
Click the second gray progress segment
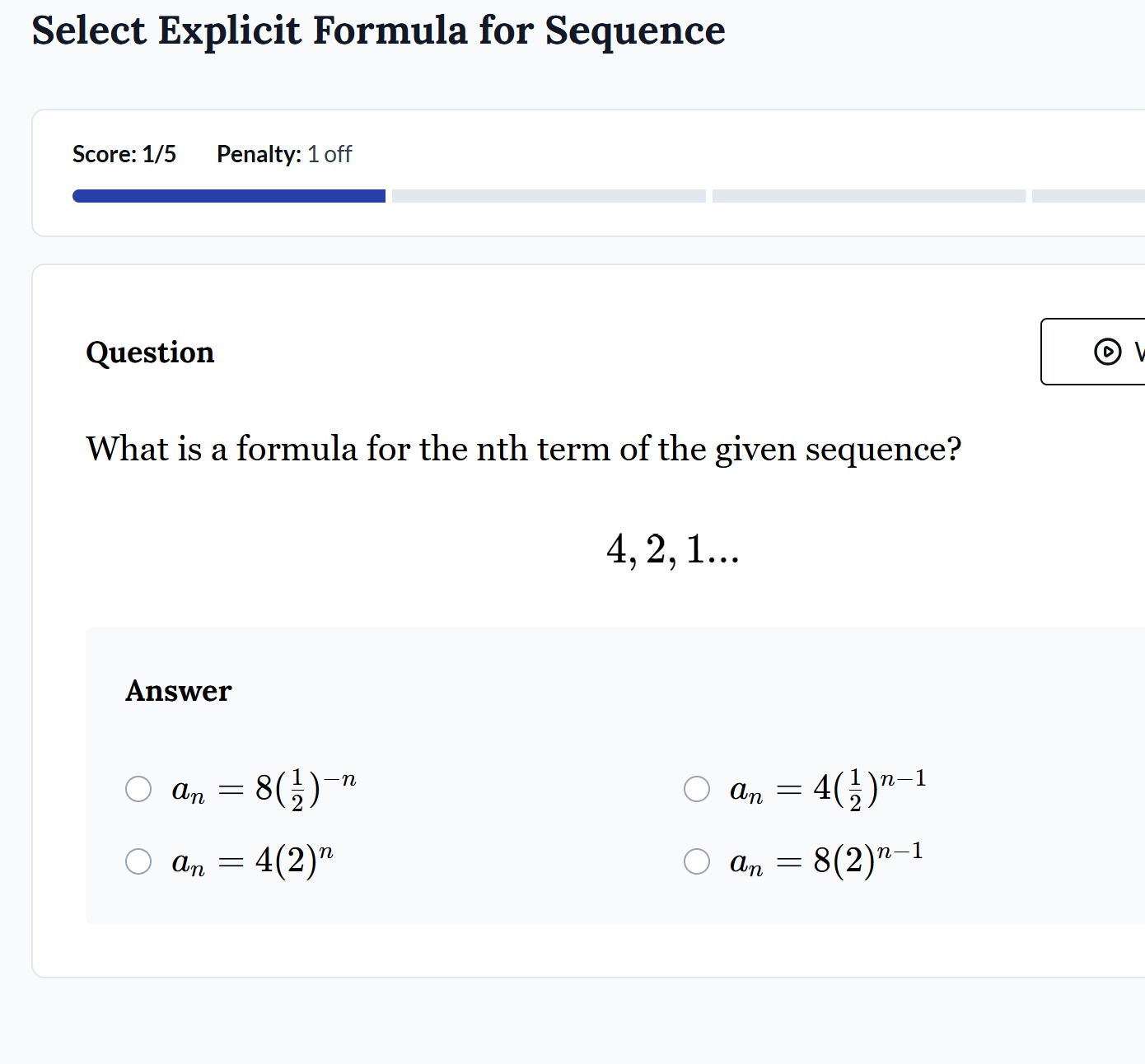click(549, 196)
